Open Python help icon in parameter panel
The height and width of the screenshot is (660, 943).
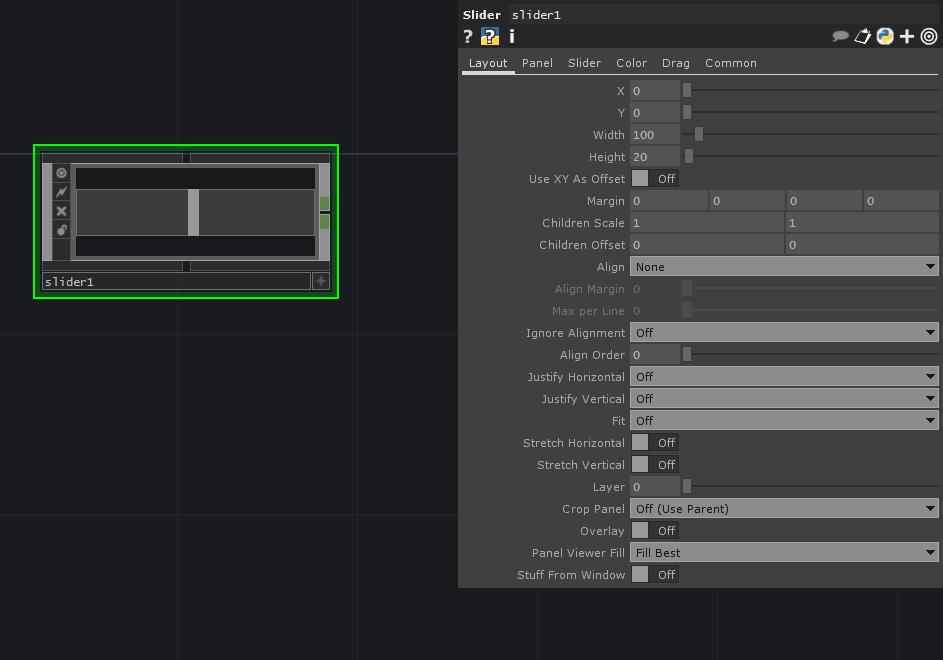[490, 37]
